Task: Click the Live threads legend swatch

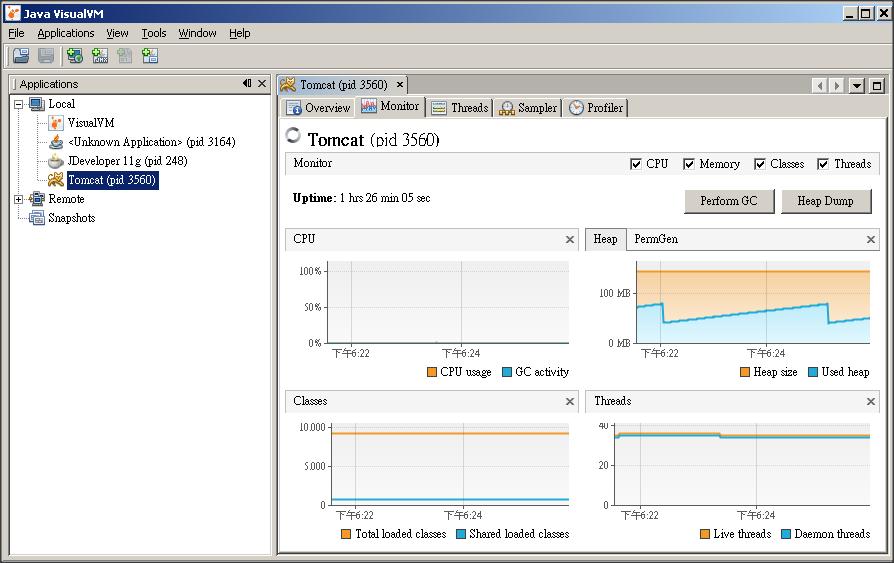Action: (705, 534)
